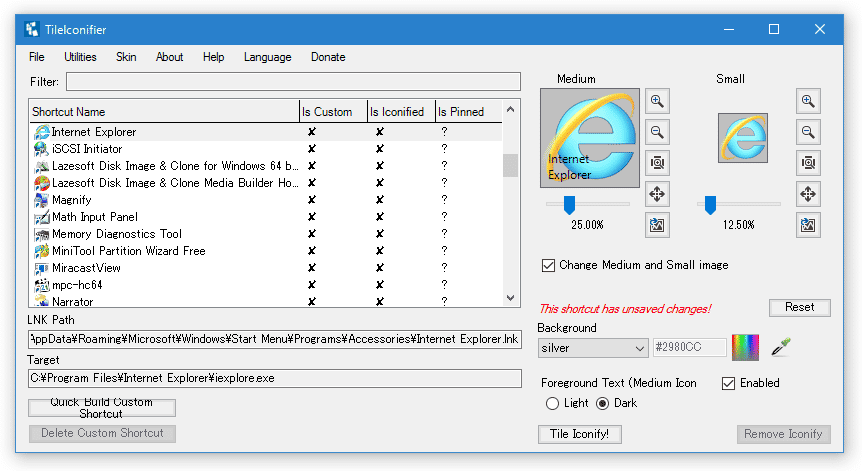Click the Filter text field

(293, 82)
